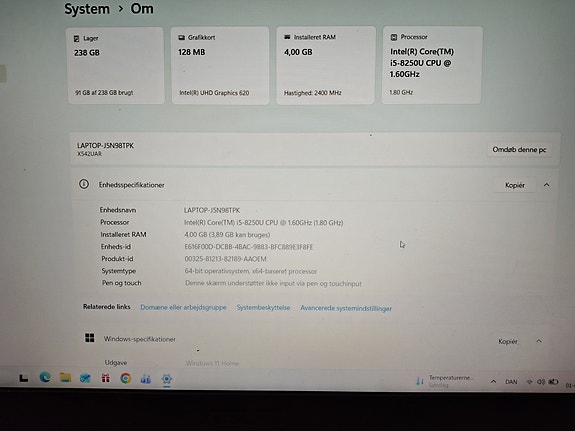575x431 pixels.
Task: Click Omdøb denne pc button
Action: click(x=519, y=150)
